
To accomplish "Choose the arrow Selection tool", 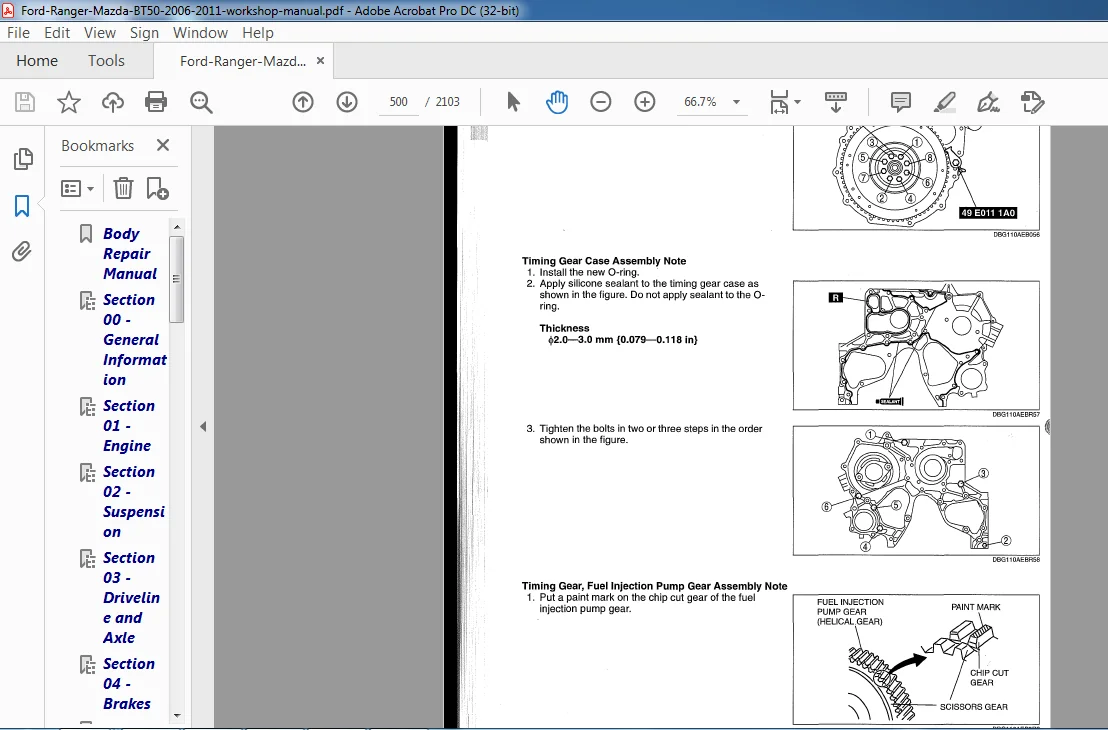I will click(514, 102).
